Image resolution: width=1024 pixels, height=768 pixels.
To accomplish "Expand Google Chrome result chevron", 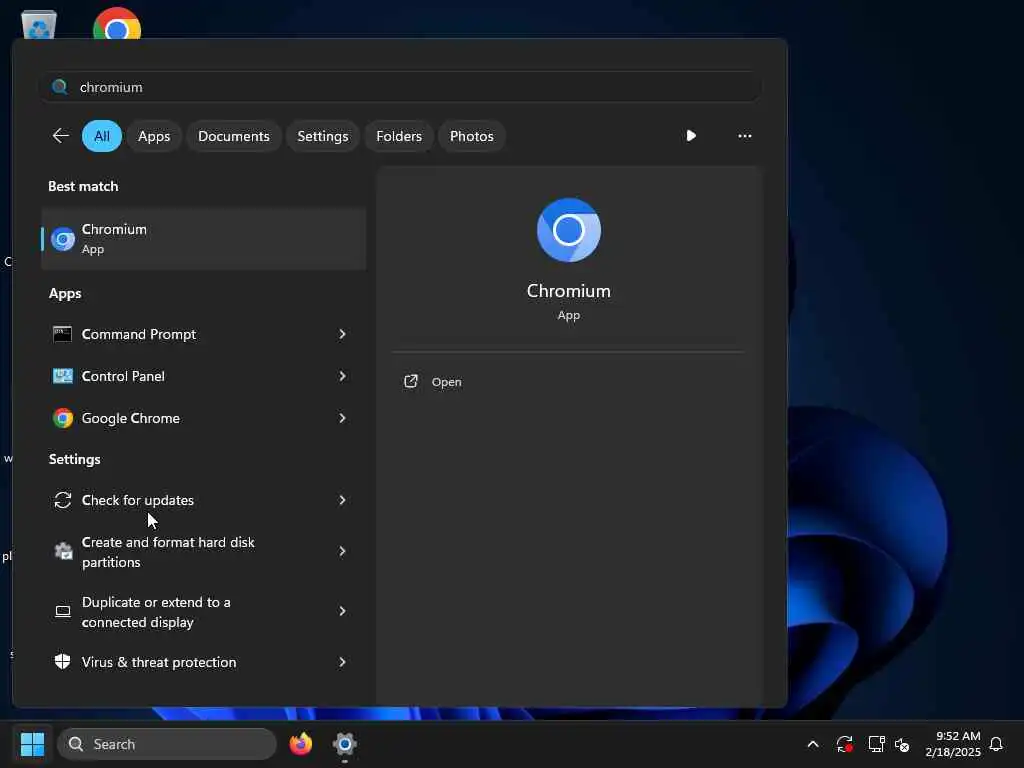I will point(342,418).
